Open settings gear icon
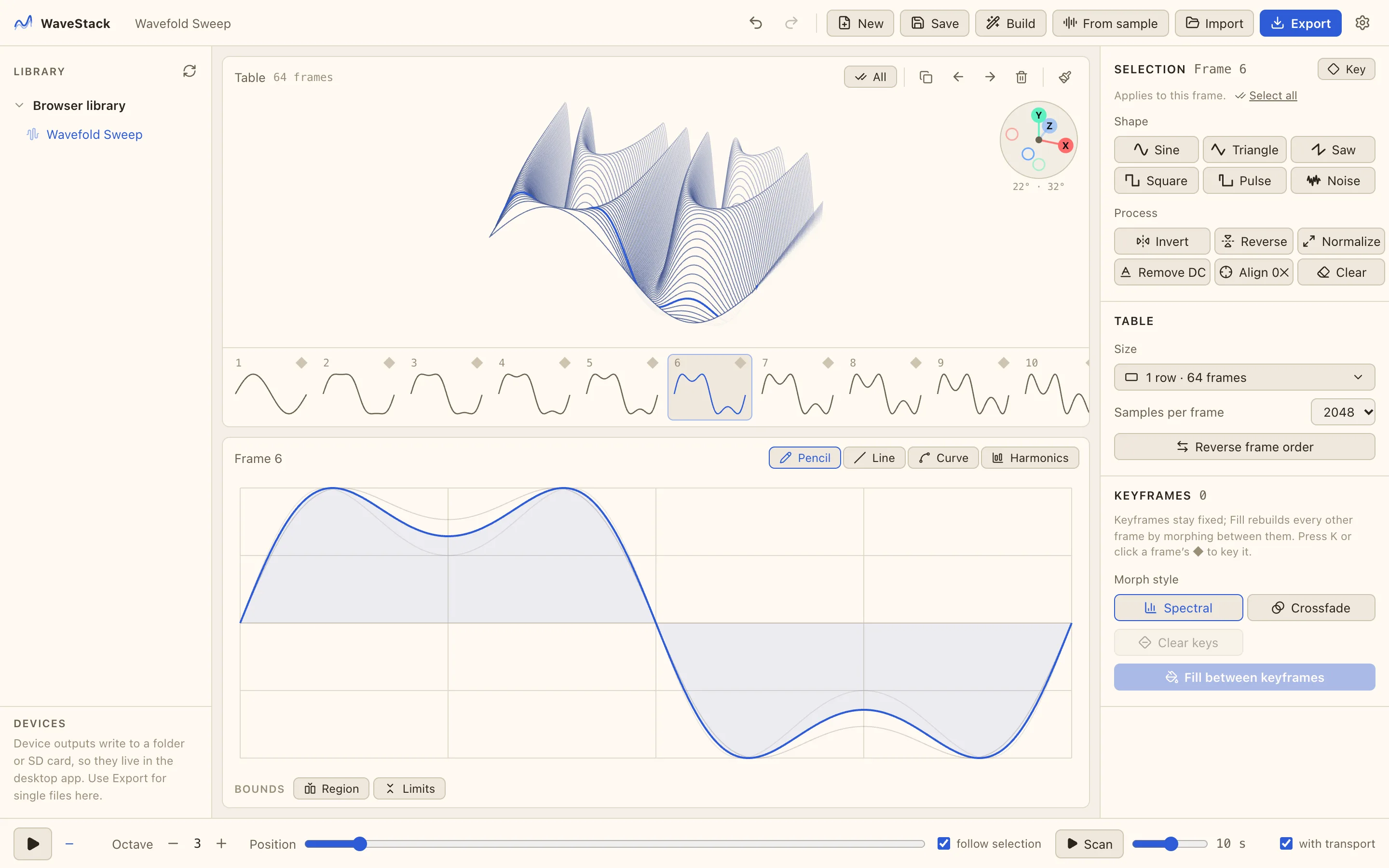1389x868 pixels. pyautogui.click(x=1362, y=23)
